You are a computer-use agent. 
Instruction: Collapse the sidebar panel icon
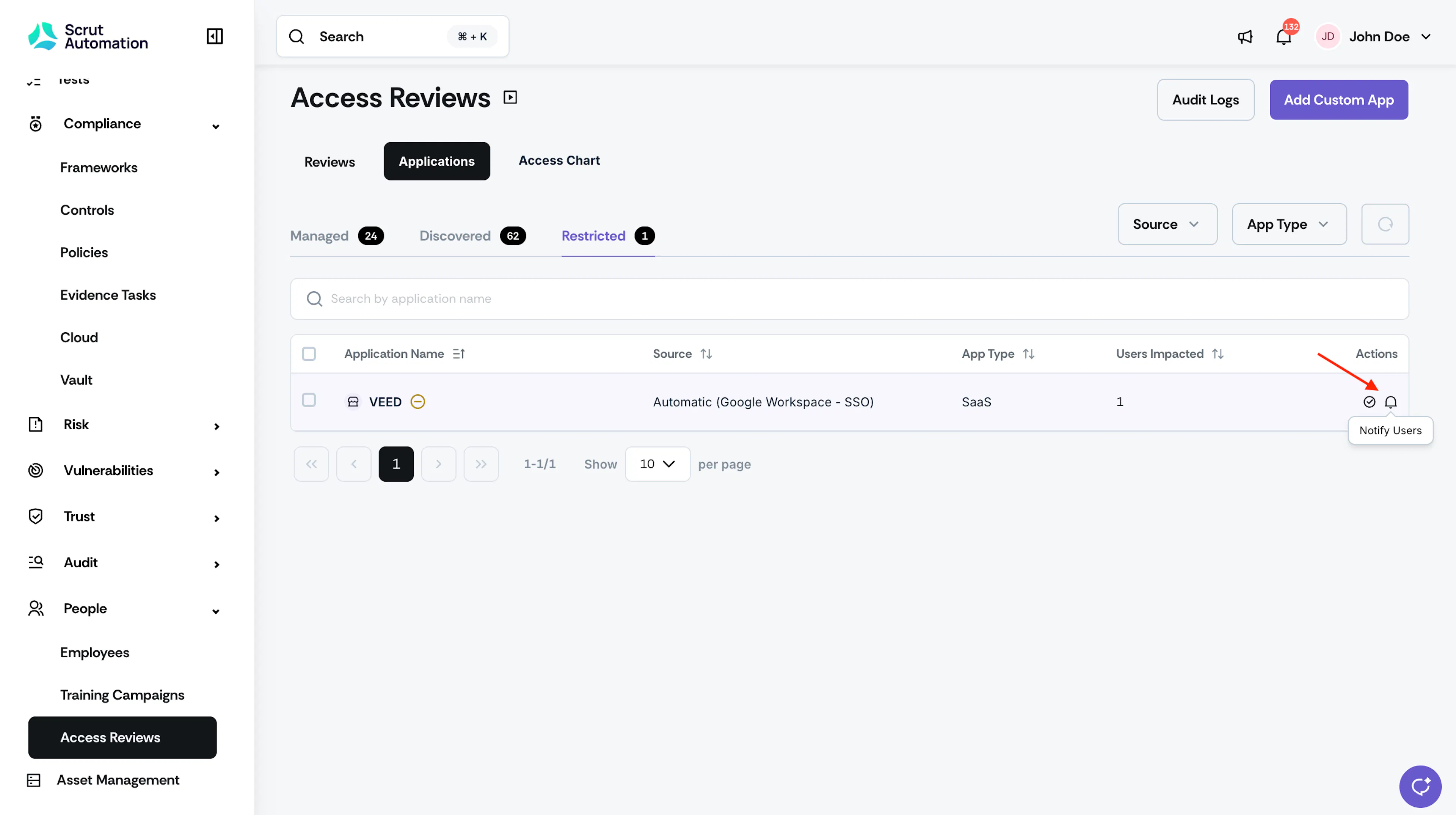(x=214, y=36)
